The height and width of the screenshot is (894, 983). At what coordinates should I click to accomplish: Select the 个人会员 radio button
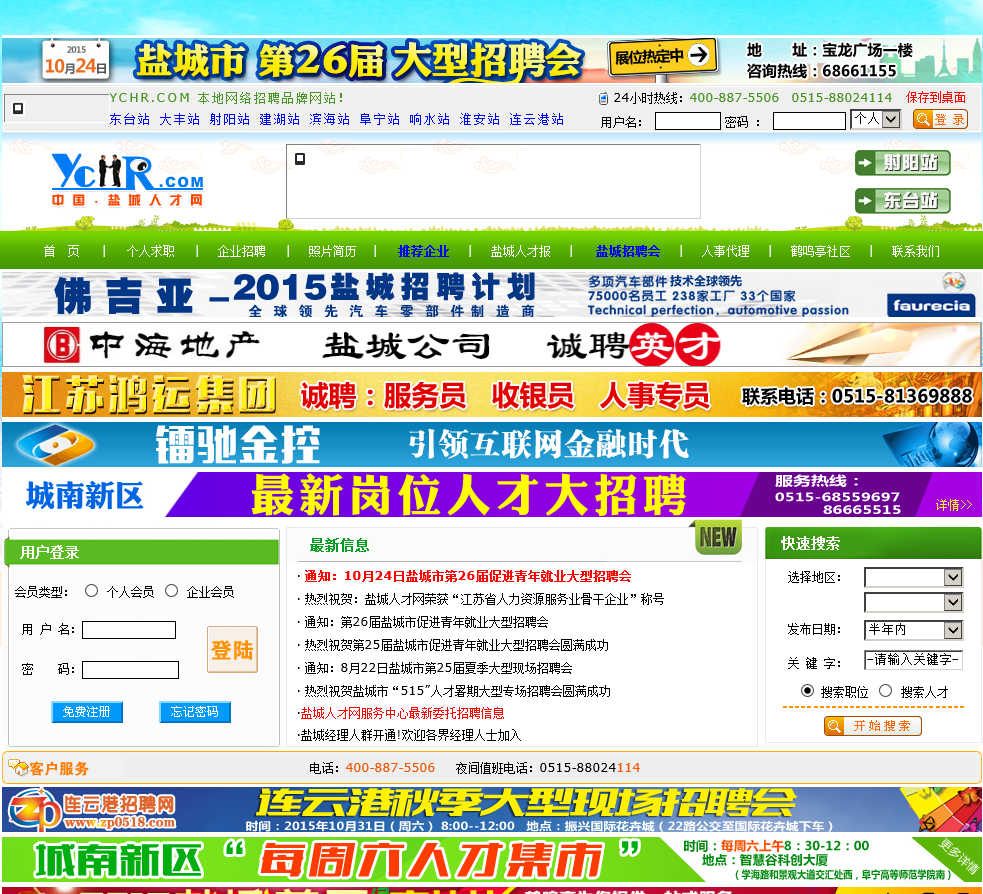click(x=92, y=591)
